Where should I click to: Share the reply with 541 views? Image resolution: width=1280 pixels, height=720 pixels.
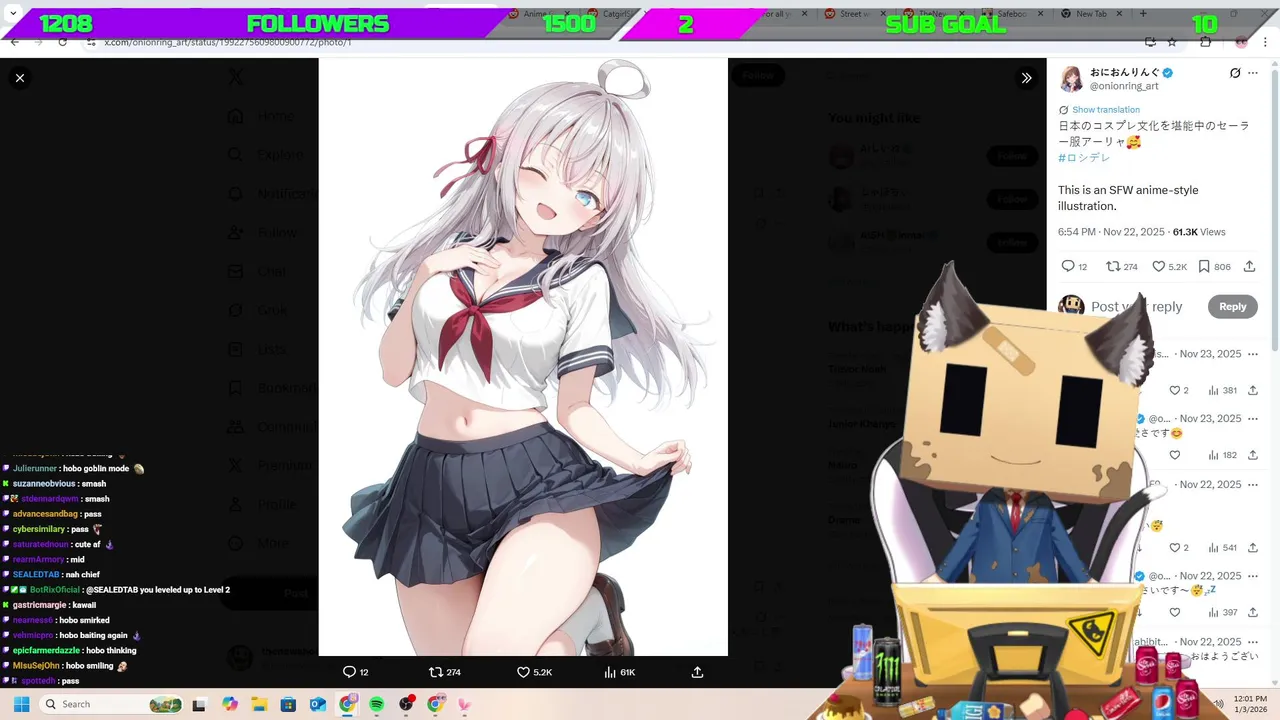click(1252, 547)
